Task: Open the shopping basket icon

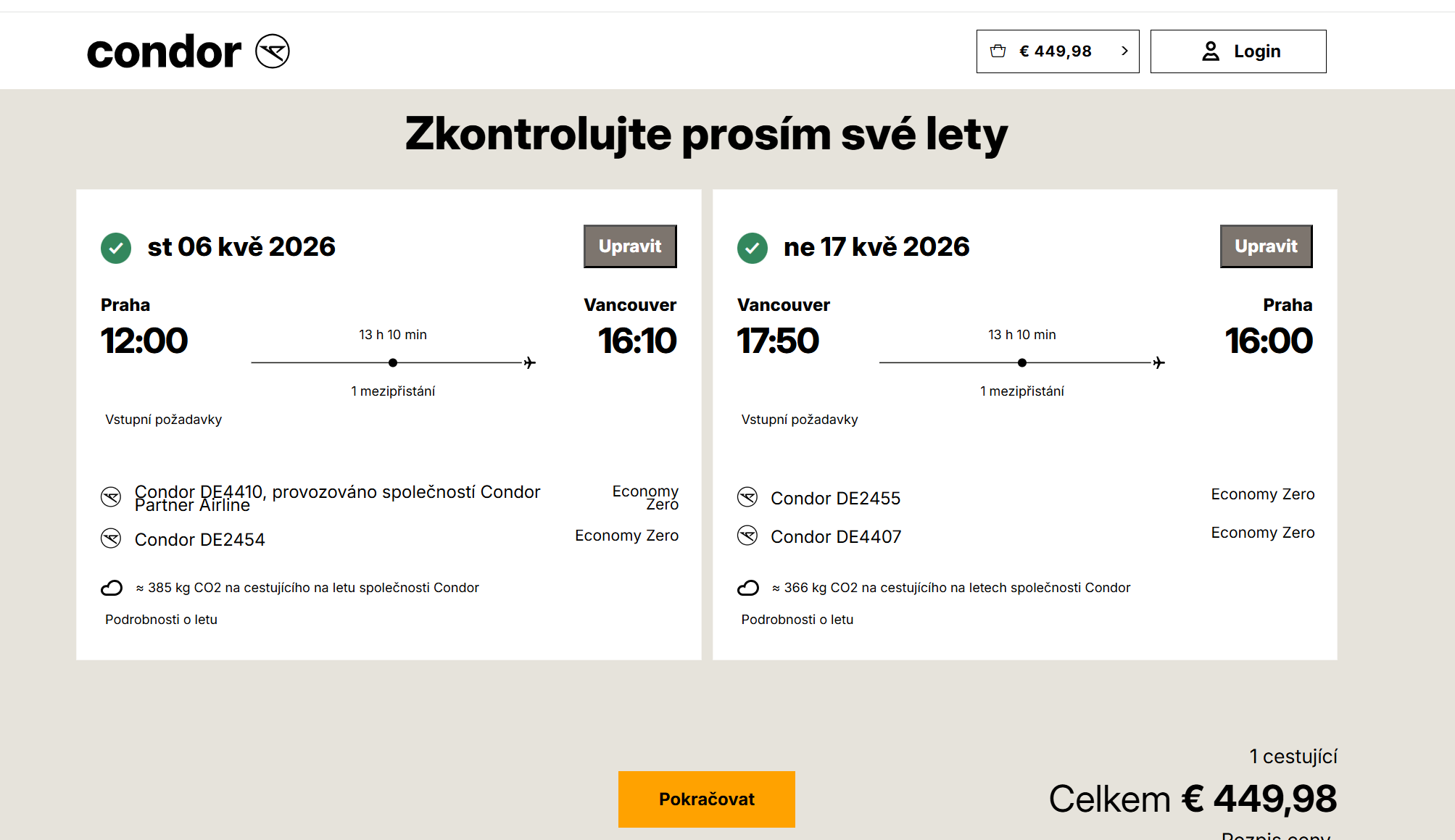Action: click(x=998, y=51)
